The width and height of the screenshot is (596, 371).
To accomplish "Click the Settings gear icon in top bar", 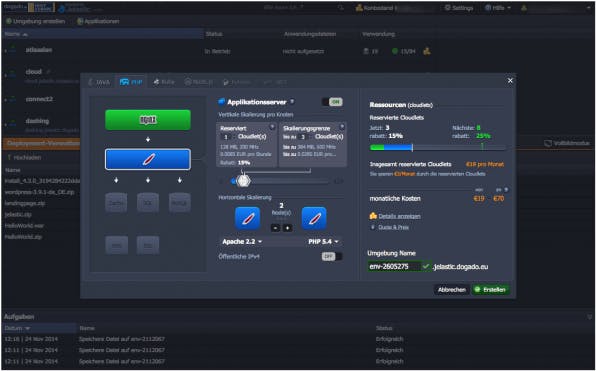I will coord(447,8).
